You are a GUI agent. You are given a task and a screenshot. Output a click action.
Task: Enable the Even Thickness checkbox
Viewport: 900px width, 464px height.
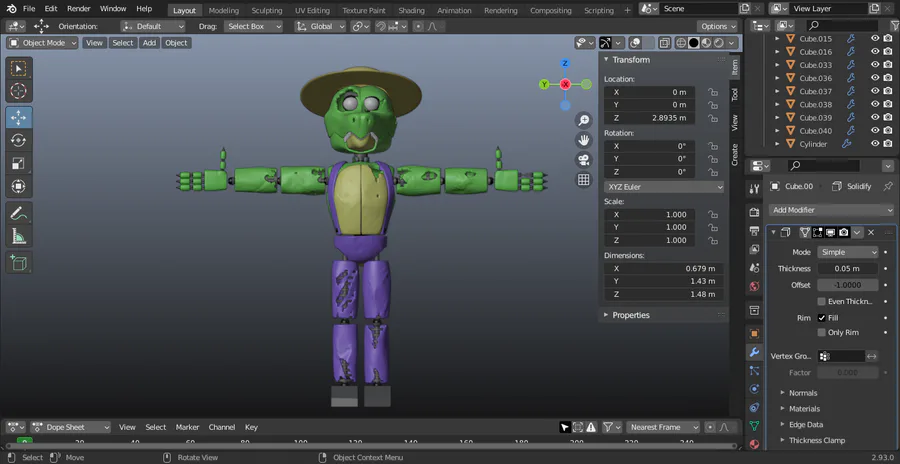822,301
